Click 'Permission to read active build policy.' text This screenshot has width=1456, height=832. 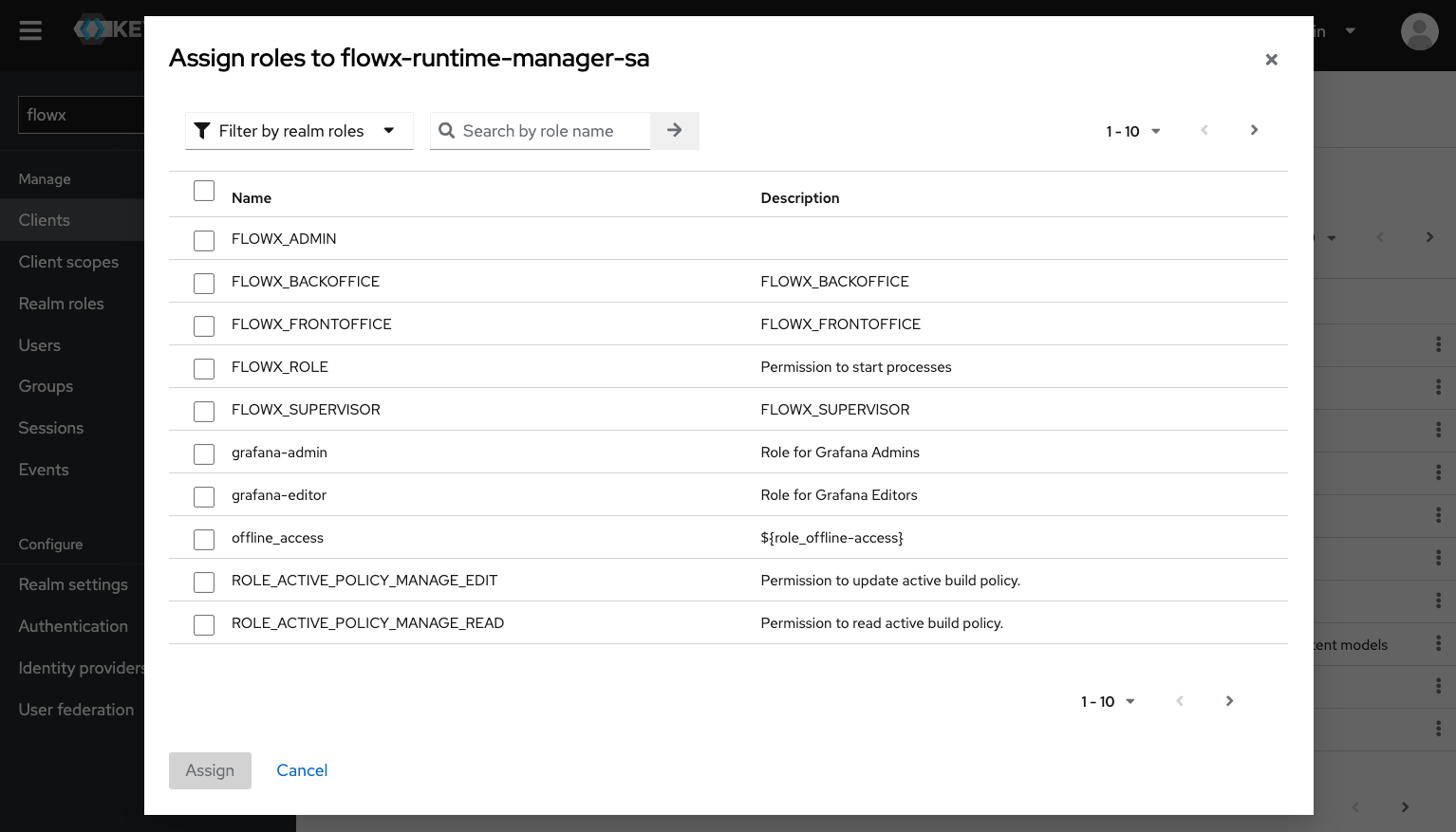(x=882, y=623)
